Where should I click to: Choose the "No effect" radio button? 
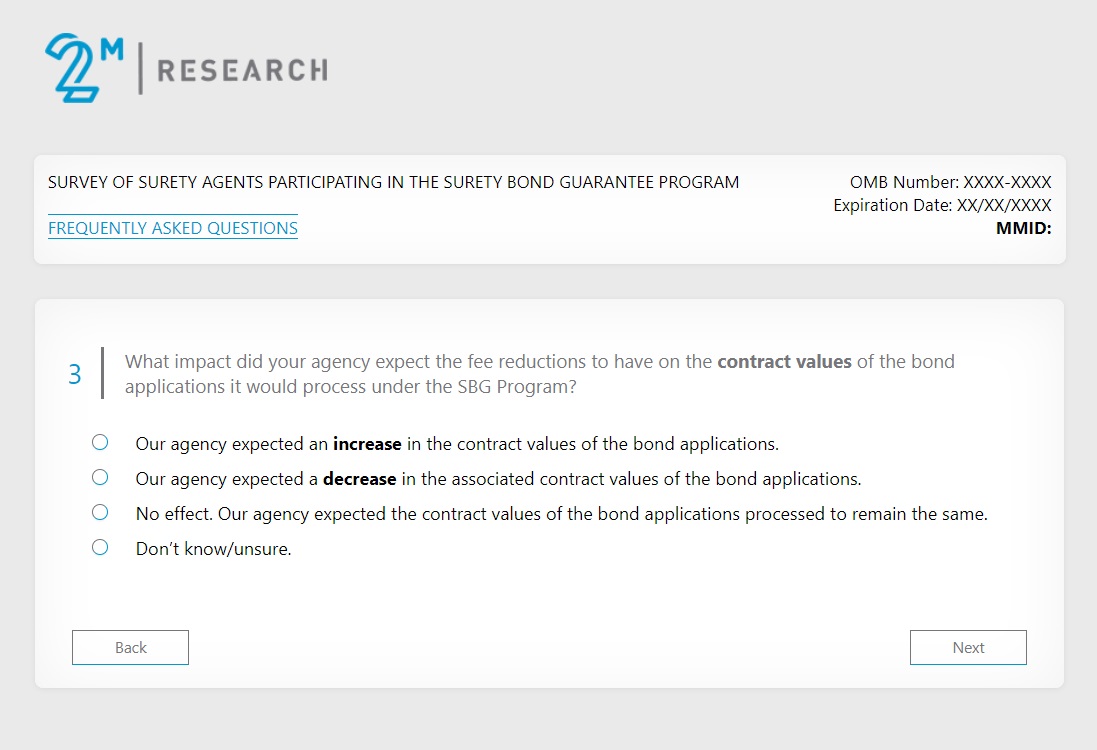[100, 513]
